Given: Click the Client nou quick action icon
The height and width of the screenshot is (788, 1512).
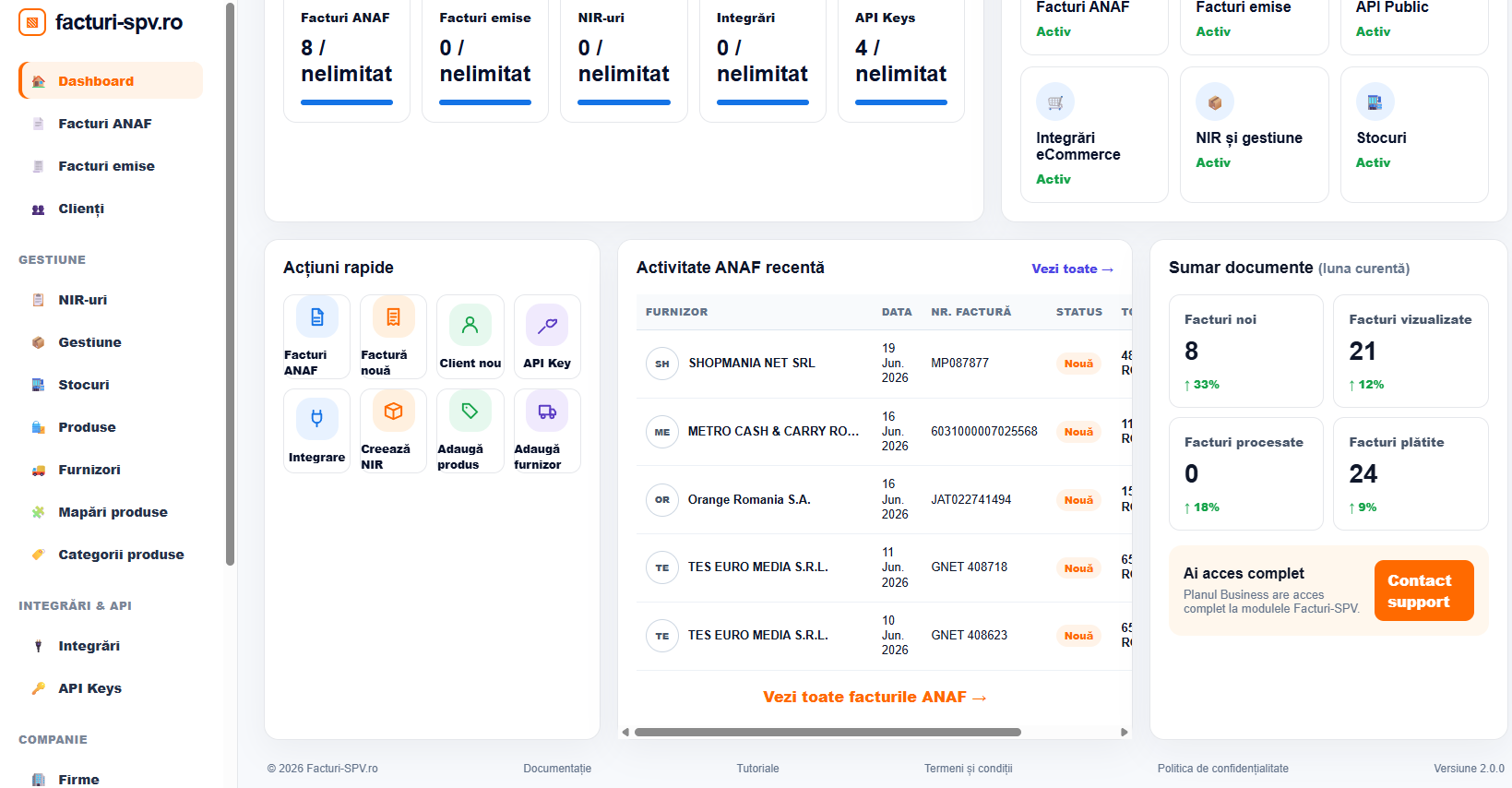Looking at the screenshot, I should (x=470, y=325).
